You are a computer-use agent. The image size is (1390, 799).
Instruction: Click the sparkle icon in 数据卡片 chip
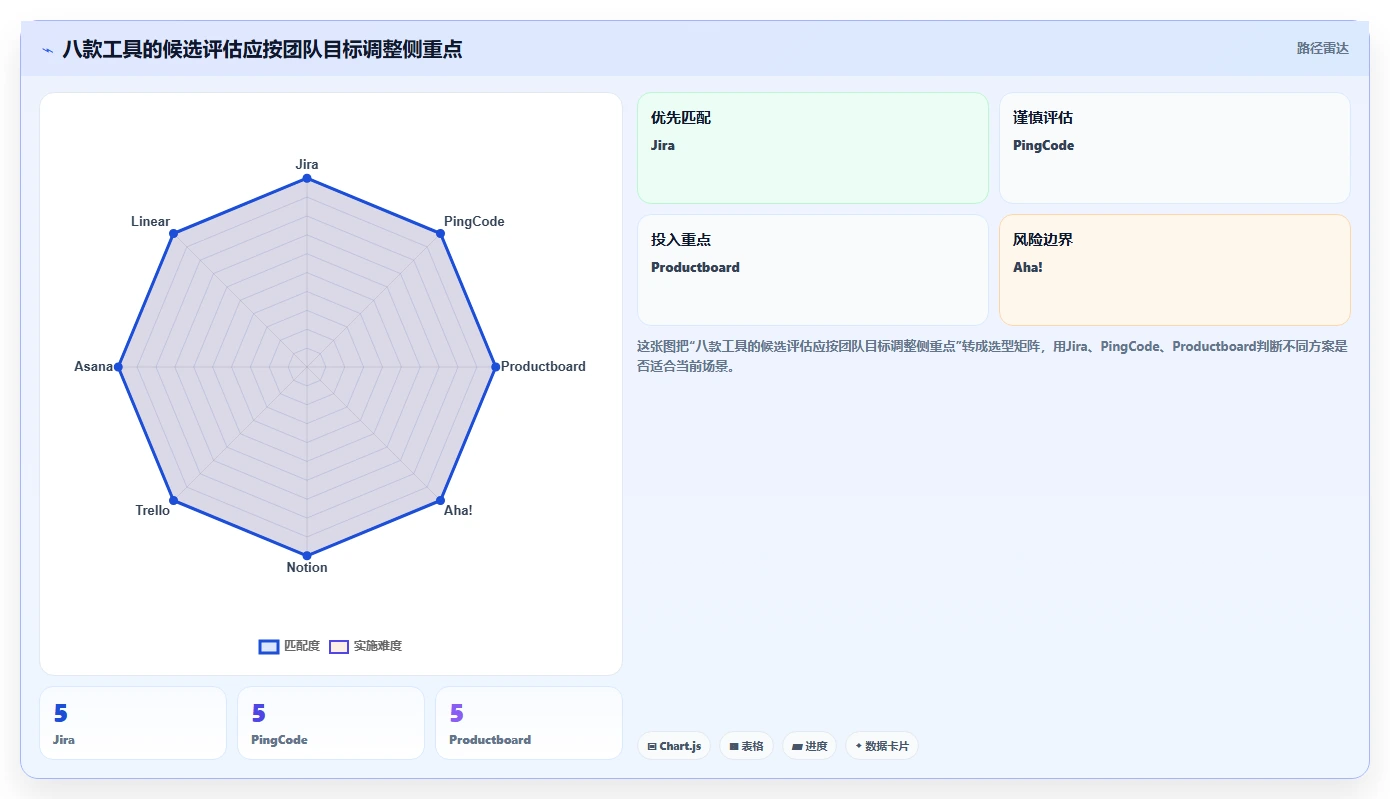click(859, 746)
